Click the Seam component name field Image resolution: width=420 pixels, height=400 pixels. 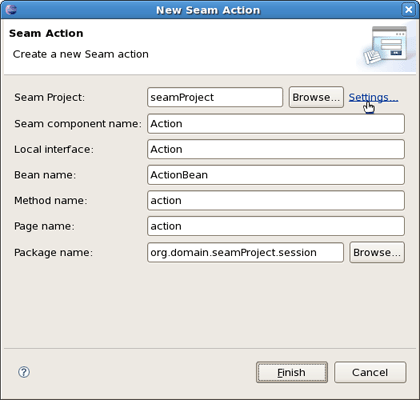[276, 124]
